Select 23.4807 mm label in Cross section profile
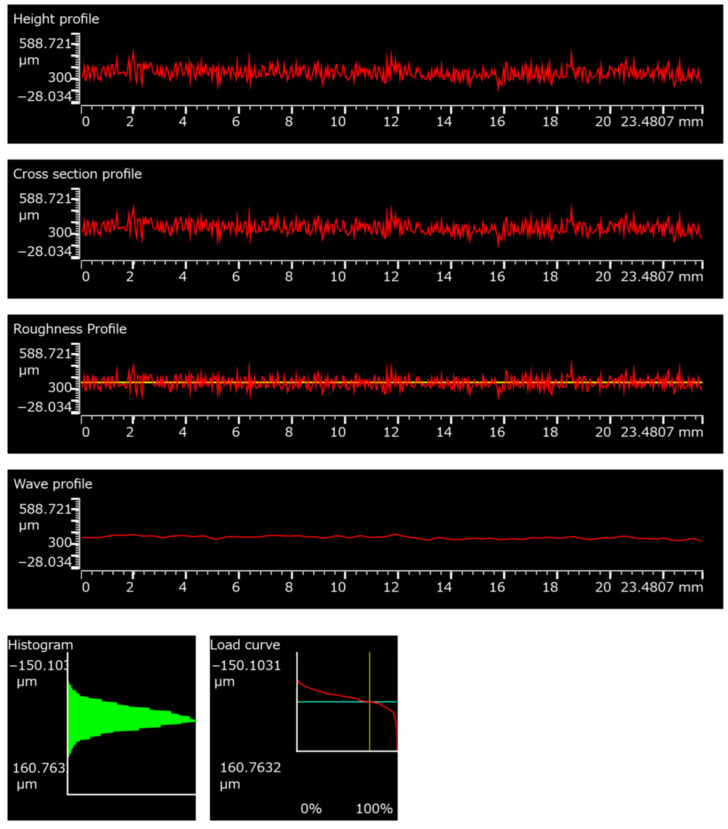This screenshot has width=728, height=829. pos(662,277)
